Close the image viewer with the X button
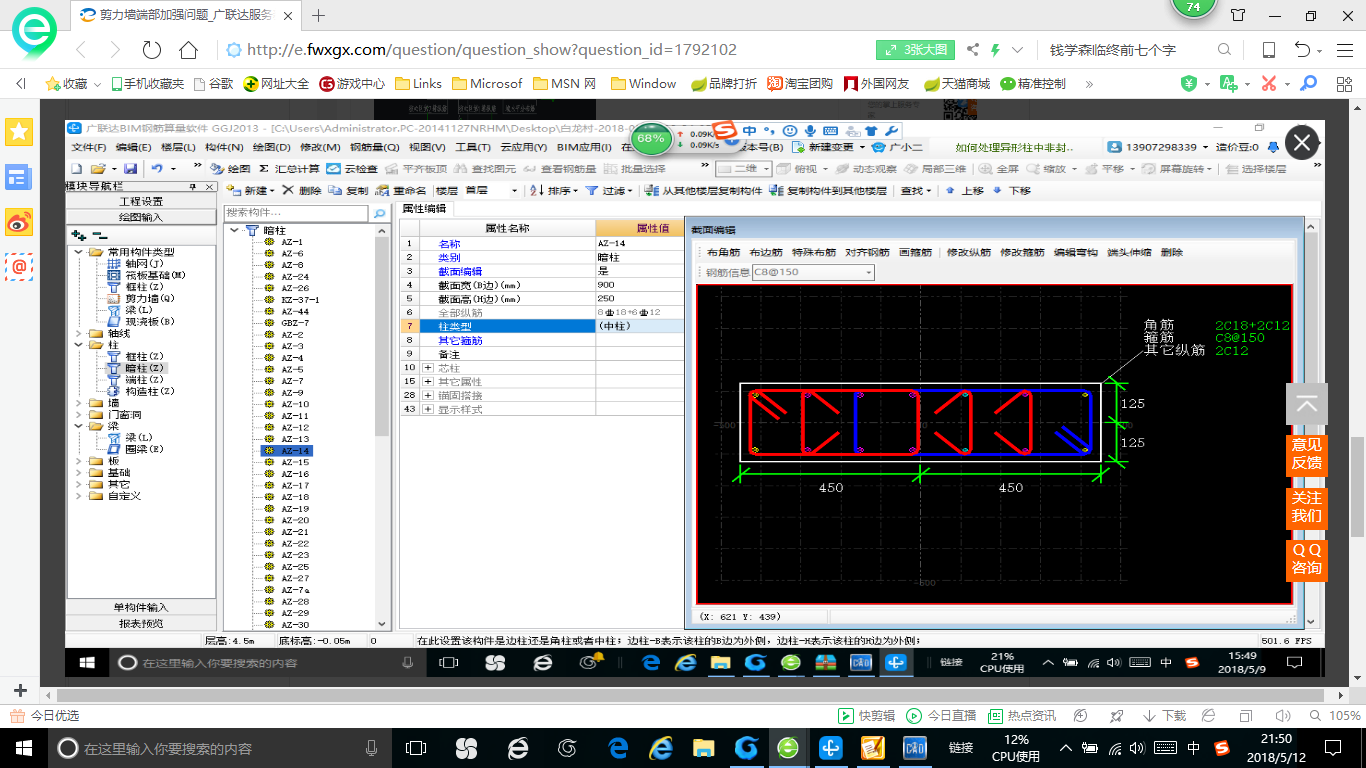 1301,143
